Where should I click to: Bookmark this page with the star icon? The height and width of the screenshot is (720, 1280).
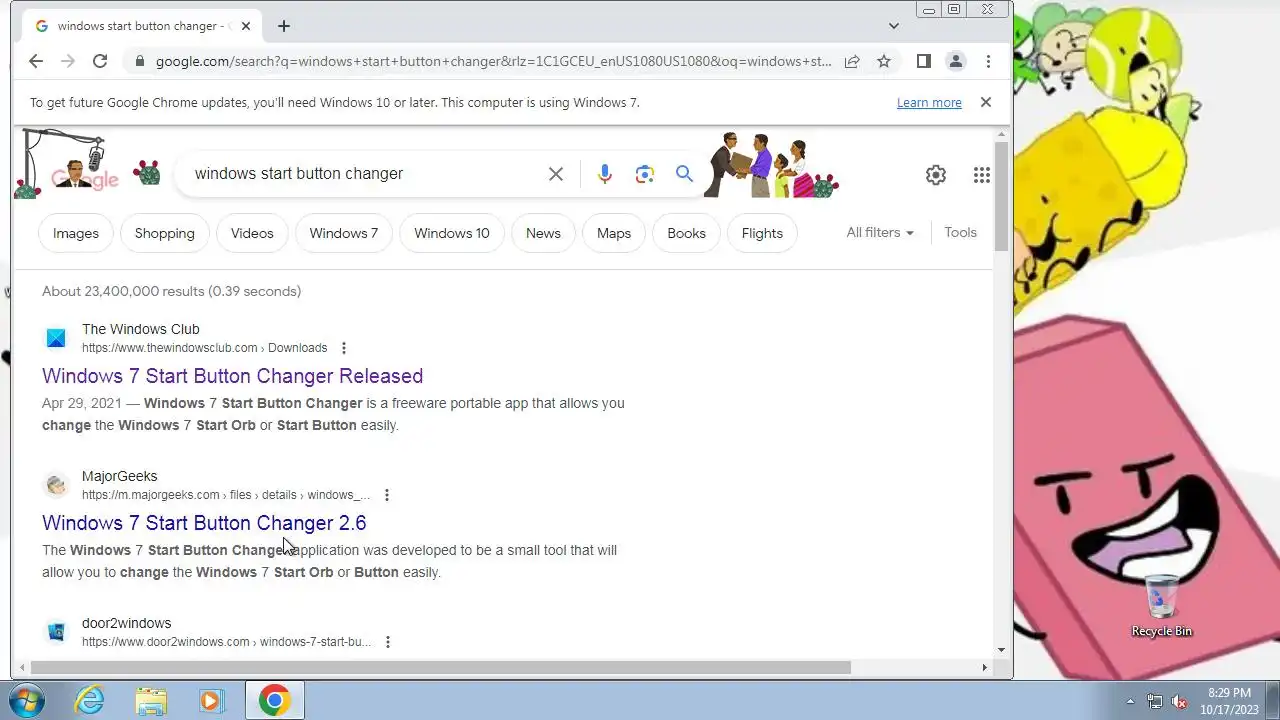[x=884, y=61]
